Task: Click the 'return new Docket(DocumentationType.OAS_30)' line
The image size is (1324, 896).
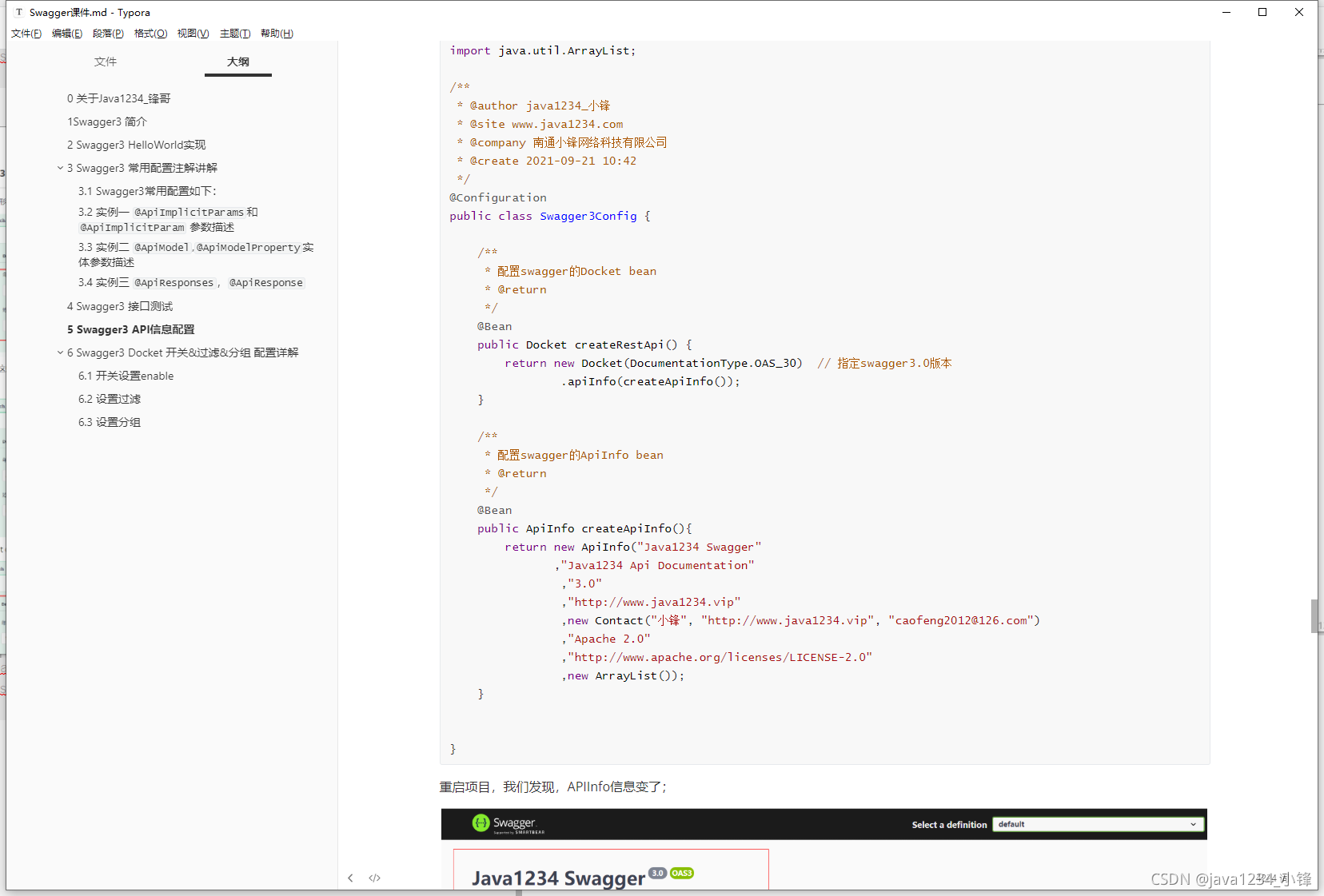Action: pos(653,363)
